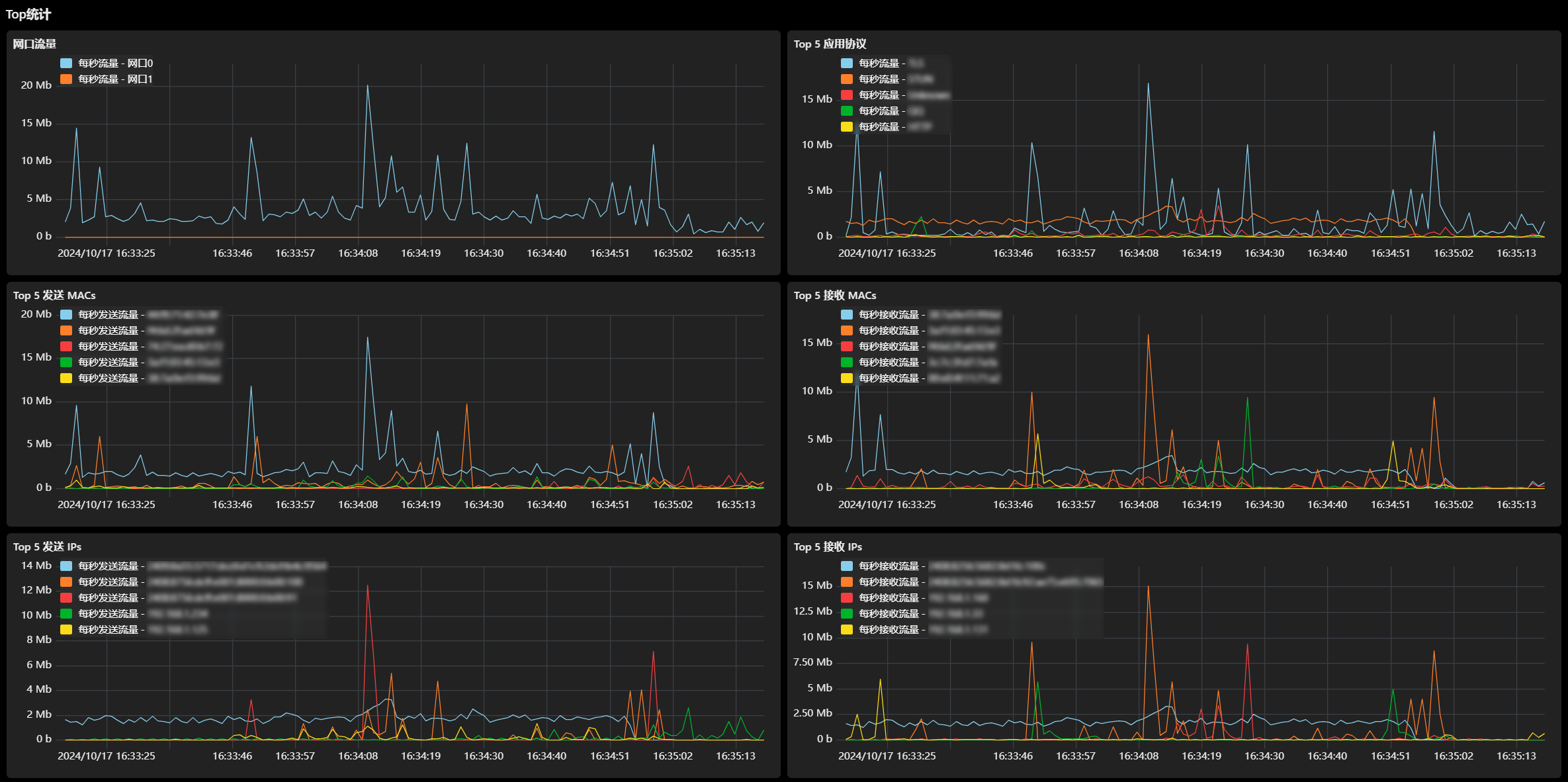The height and width of the screenshot is (782, 1568).
Task: Click blue legend swatch in Top 5 发送 MACs
Action: (x=66, y=314)
